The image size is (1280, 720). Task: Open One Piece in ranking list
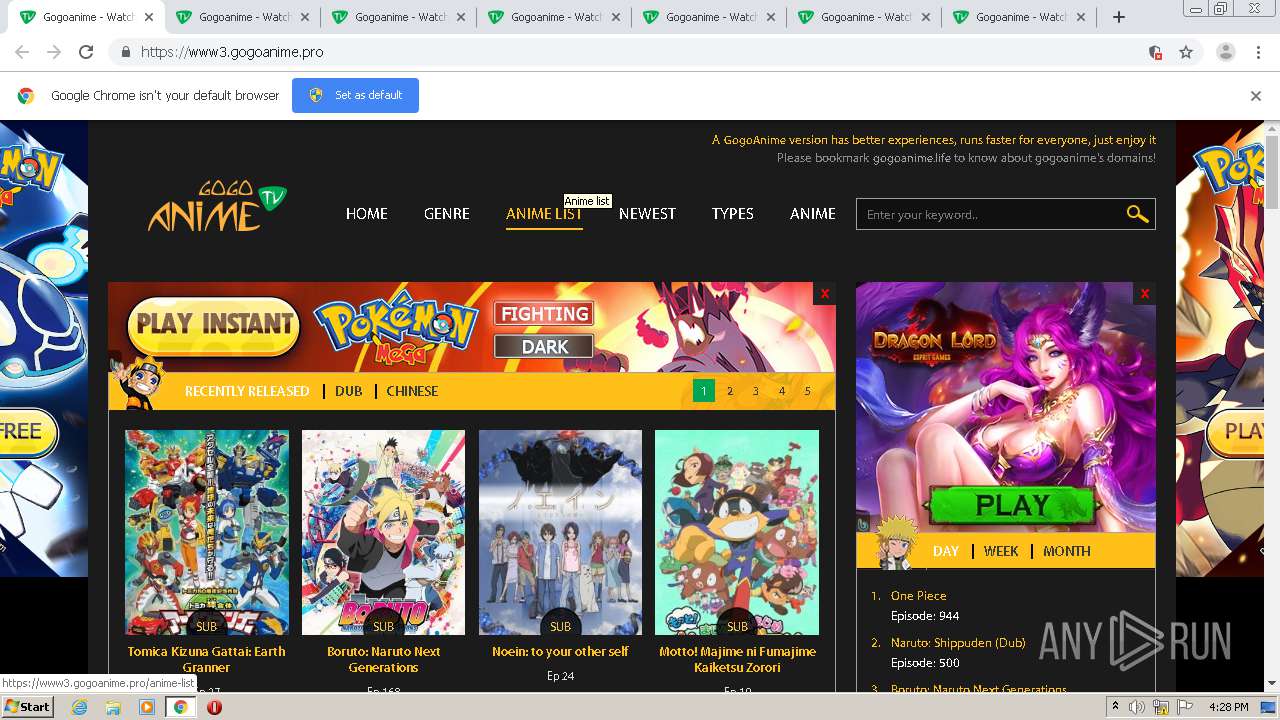[919, 596]
